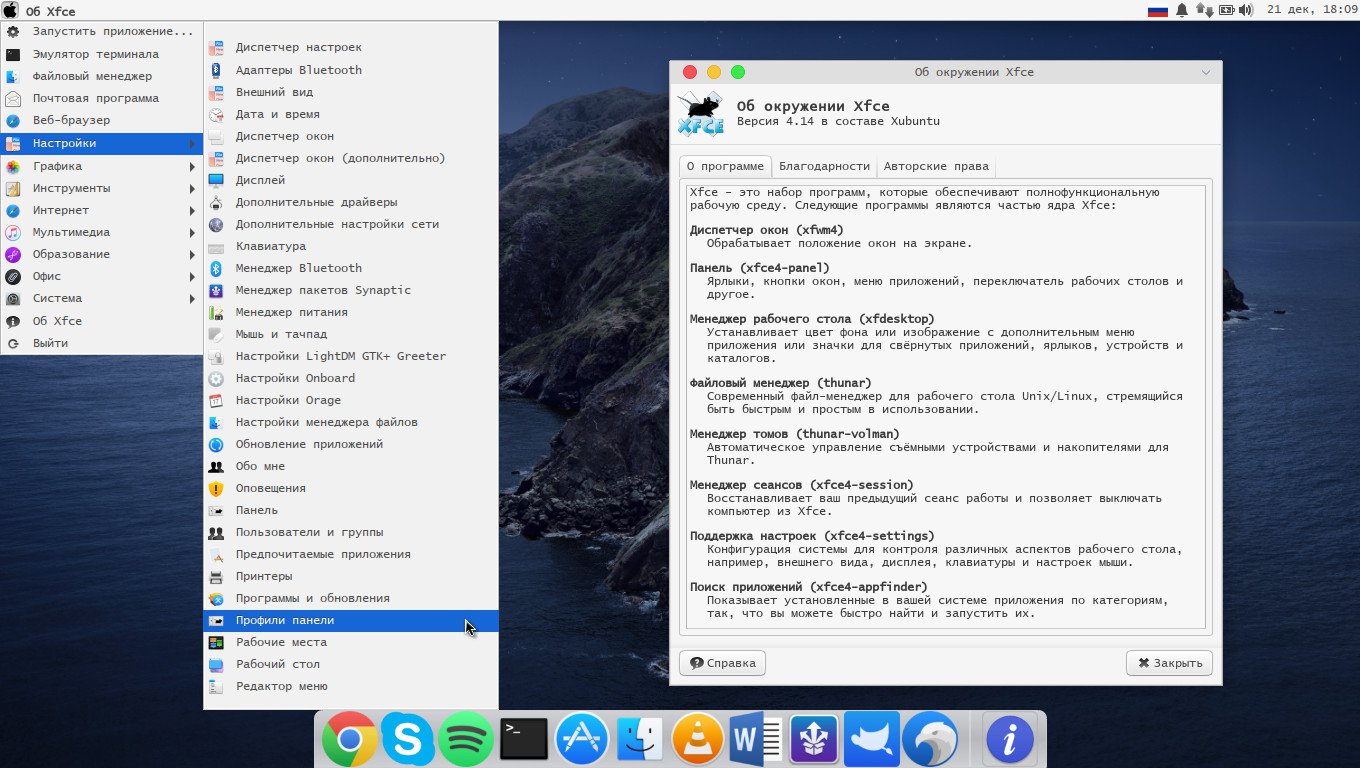Open notifications bell in the top panel
The width and height of the screenshot is (1360, 768).
click(1182, 10)
